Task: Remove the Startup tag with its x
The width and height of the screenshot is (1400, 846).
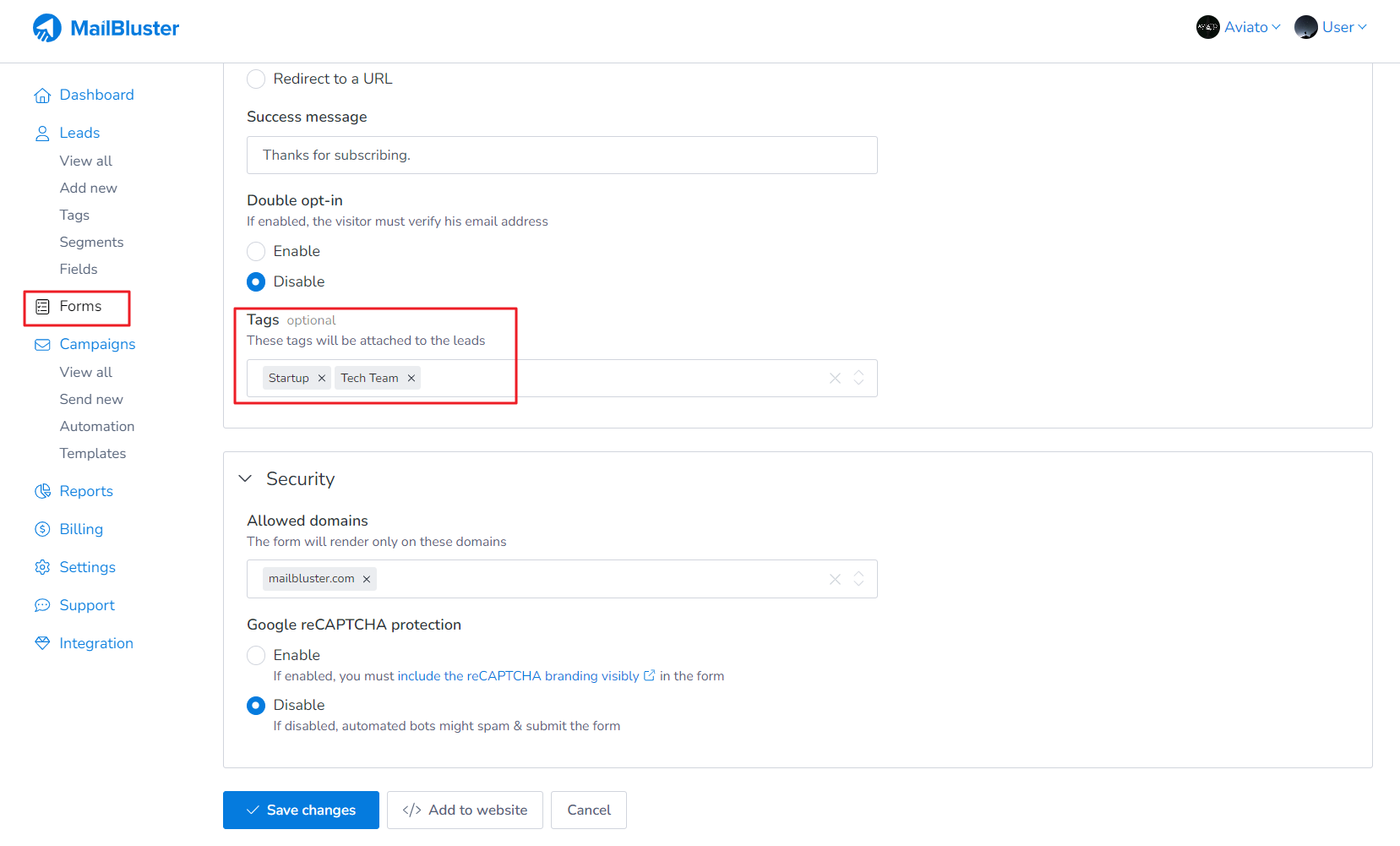Action: tap(322, 378)
